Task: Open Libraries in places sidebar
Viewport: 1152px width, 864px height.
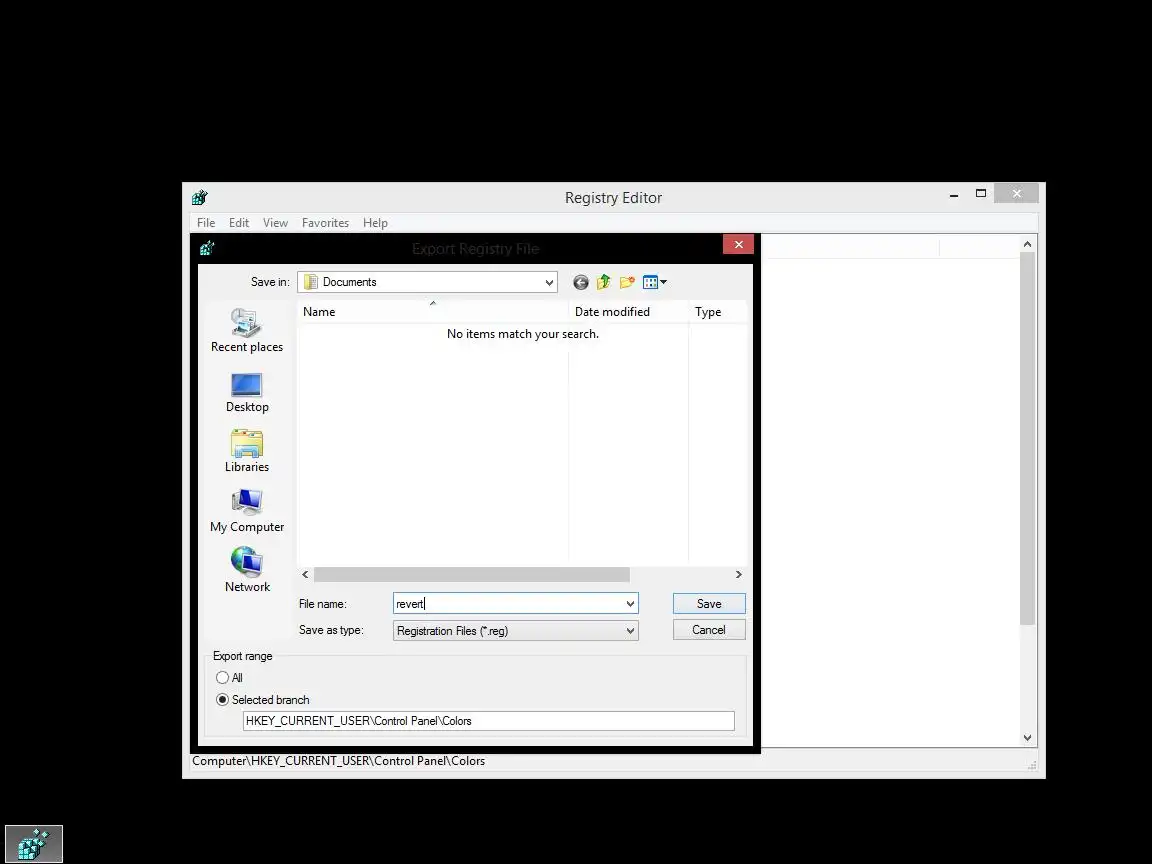Action: (247, 452)
